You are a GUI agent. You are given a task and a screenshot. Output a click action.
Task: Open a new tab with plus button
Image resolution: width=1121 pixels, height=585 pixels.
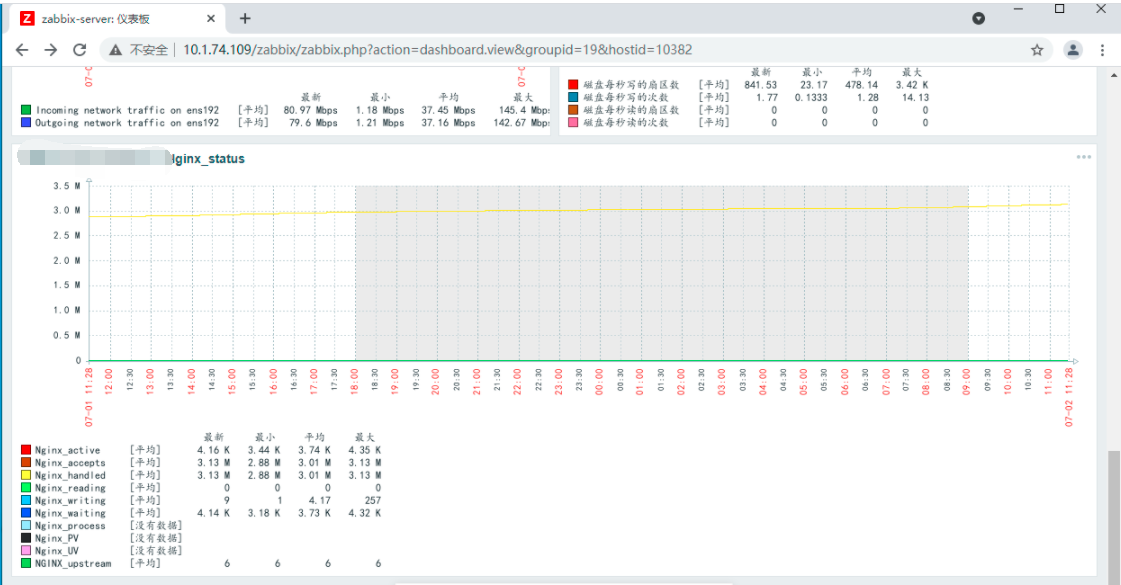[245, 19]
